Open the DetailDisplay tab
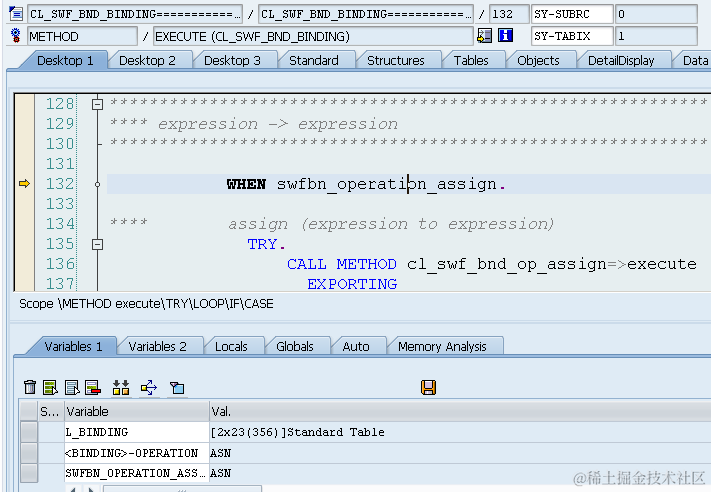This screenshot has height=492, width=711. coord(621,60)
